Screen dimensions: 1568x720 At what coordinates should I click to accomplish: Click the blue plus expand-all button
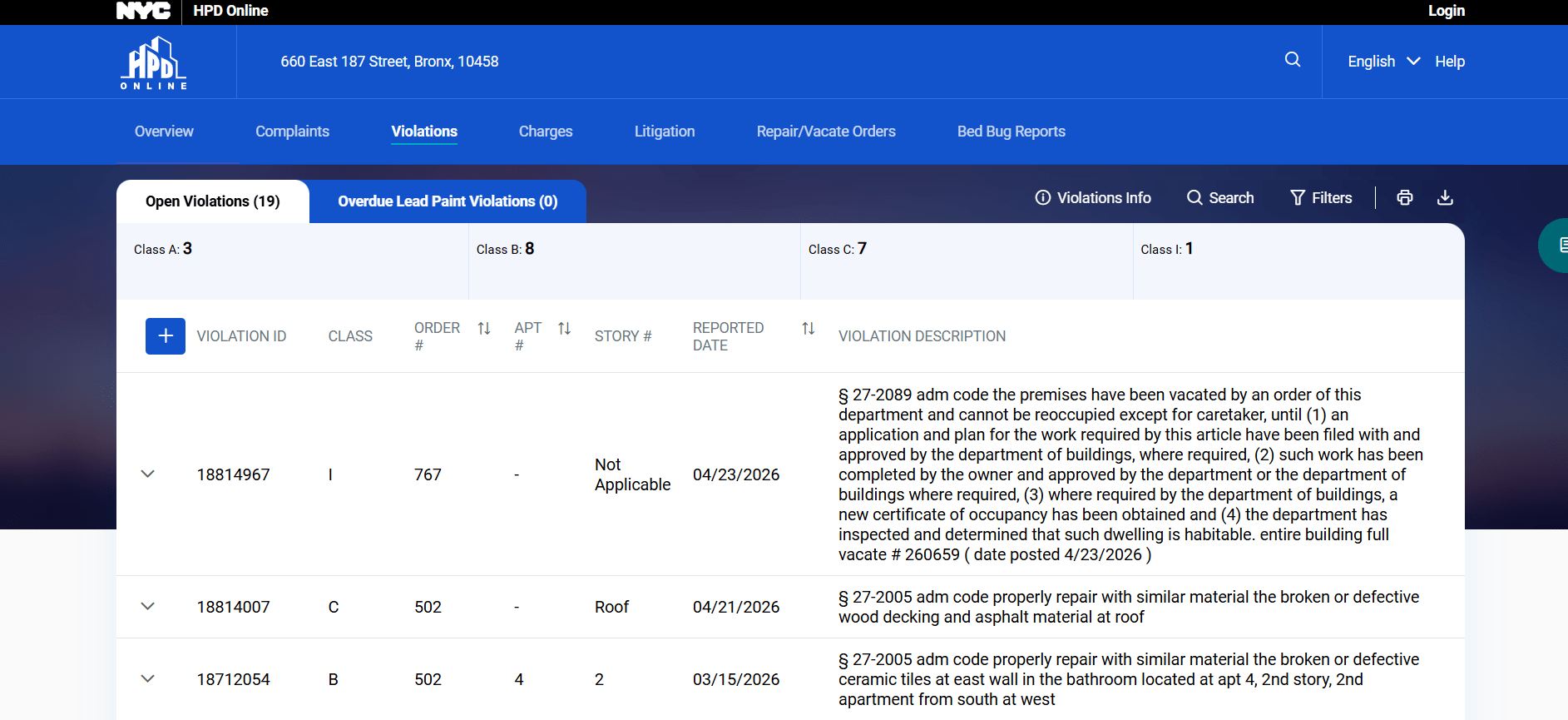(165, 336)
